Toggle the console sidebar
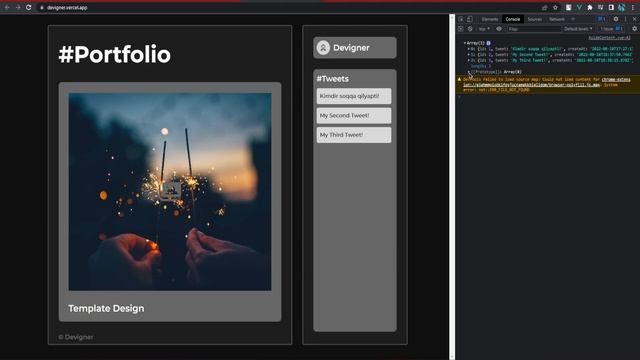 pyautogui.click(x=461, y=29)
